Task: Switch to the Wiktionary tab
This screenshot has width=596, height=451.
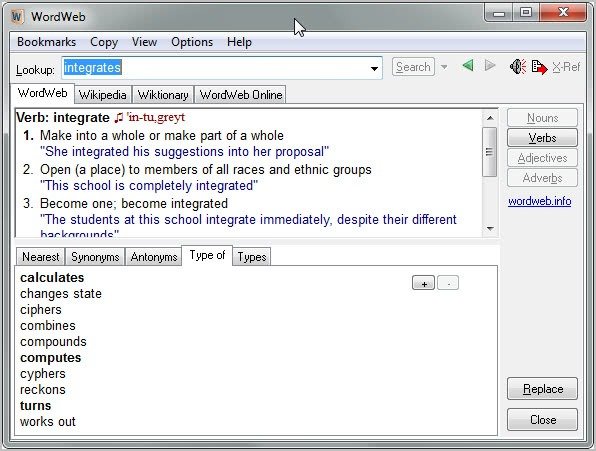Action: click(x=163, y=95)
